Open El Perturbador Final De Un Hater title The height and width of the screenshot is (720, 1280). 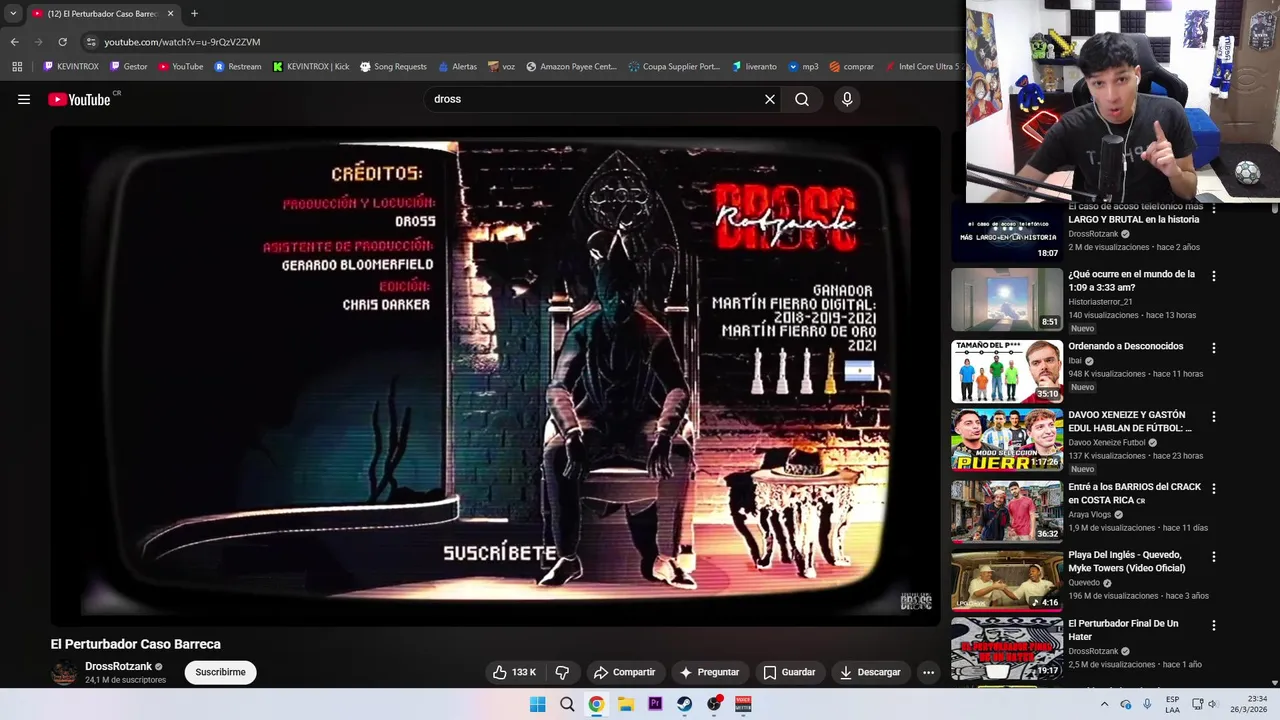point(1123,630)
